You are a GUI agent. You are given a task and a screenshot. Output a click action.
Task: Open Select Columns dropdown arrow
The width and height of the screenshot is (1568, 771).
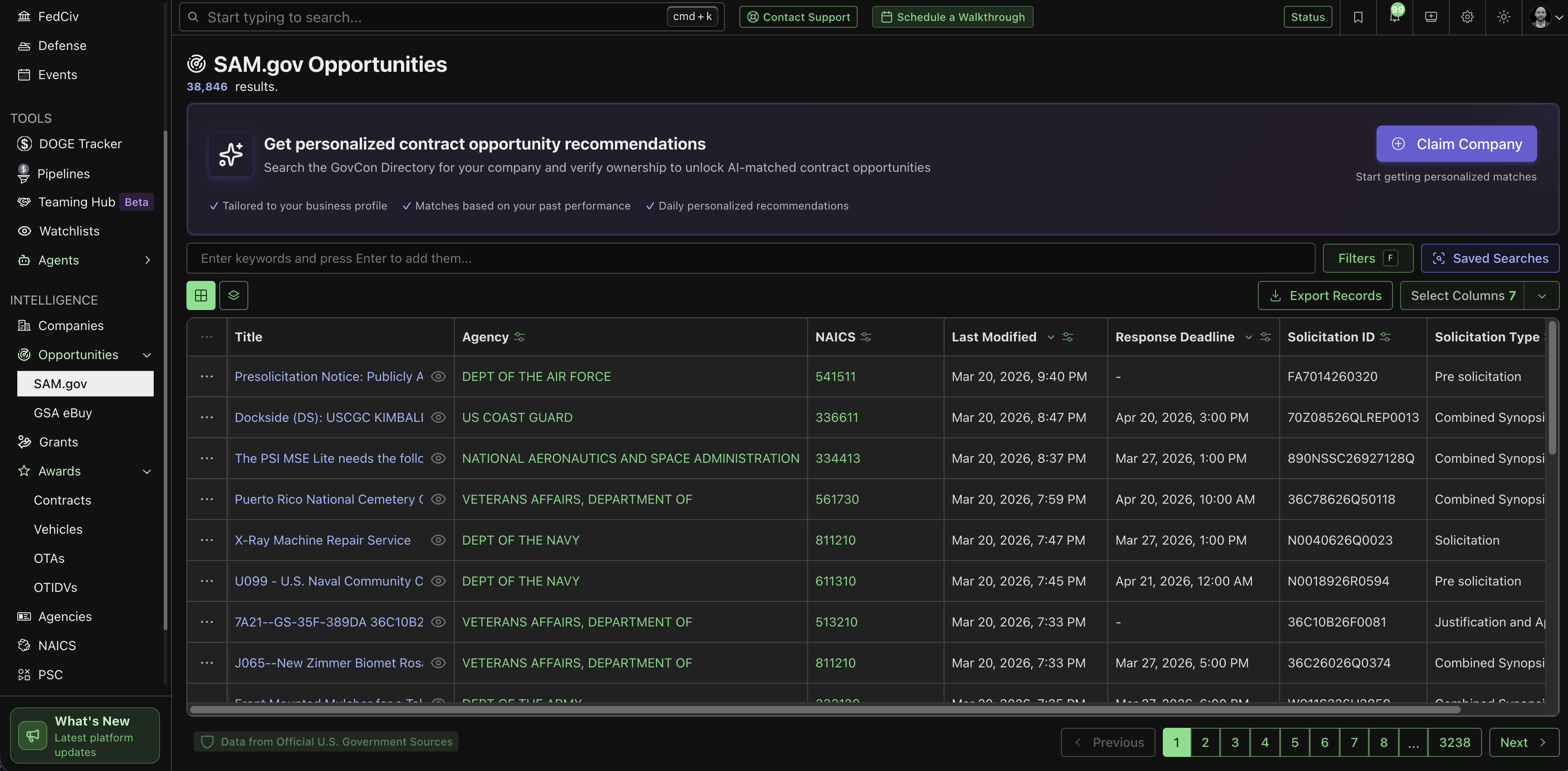click(1542, 296)
